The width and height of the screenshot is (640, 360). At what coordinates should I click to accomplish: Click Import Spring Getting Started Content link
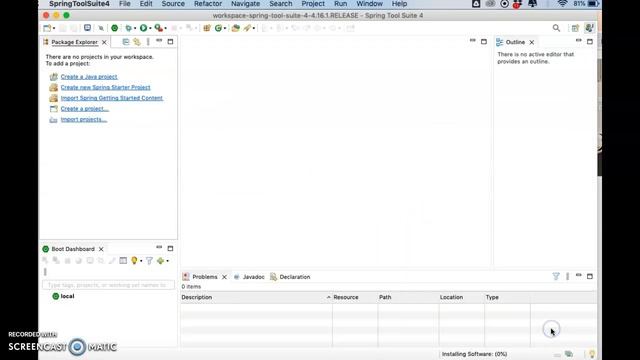point(112,98)
